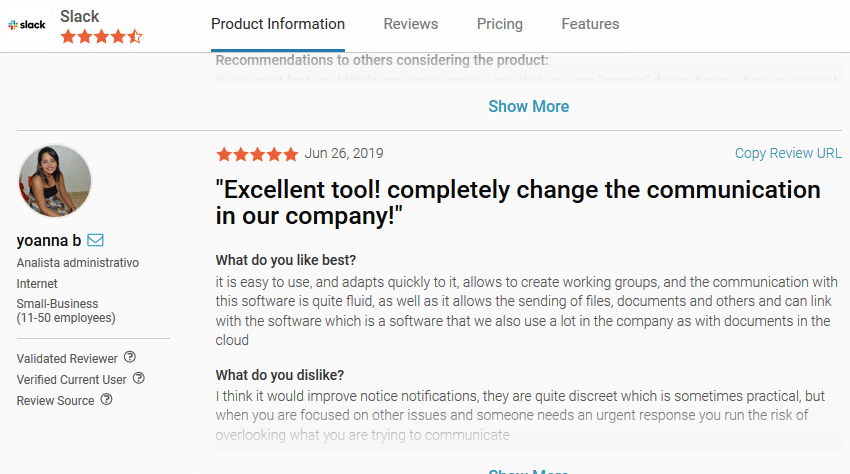Open the Review Source help icon
The image size is (850, 474).
[107, 400]
